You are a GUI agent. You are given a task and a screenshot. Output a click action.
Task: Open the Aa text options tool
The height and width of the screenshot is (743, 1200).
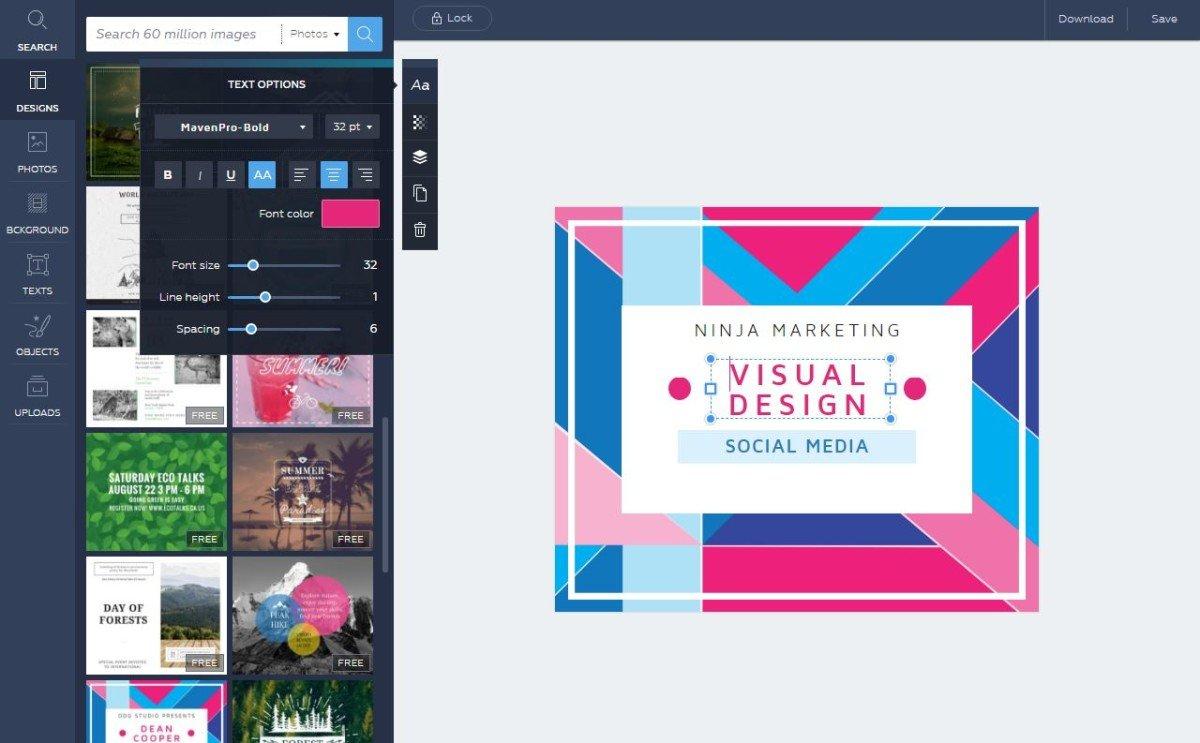pos(420,85)
